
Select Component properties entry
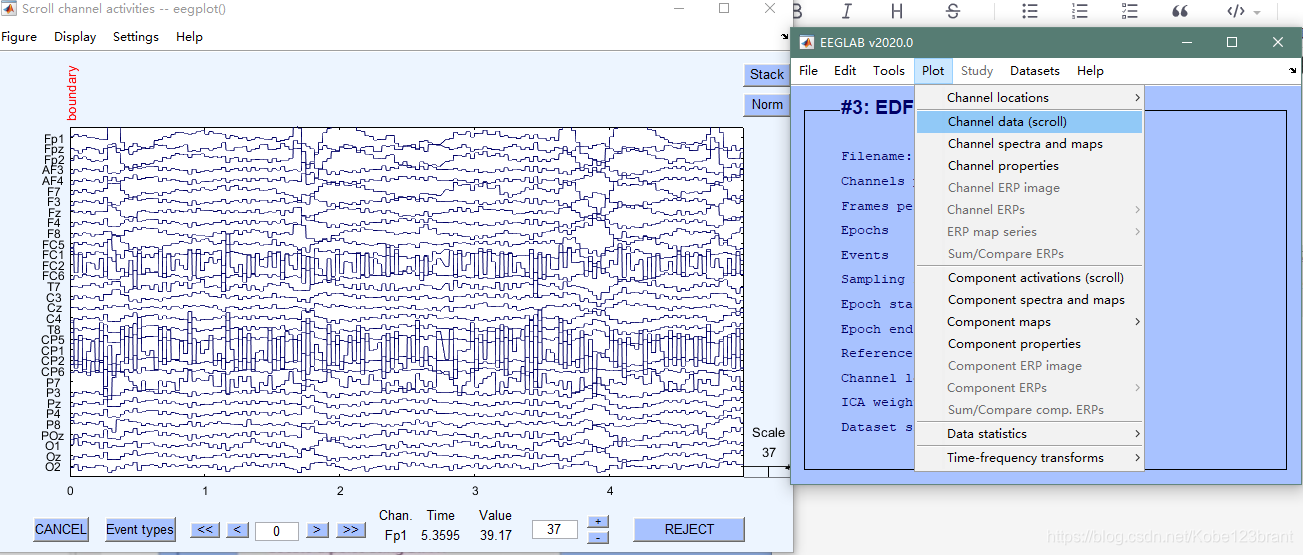tap(1029, 344)
